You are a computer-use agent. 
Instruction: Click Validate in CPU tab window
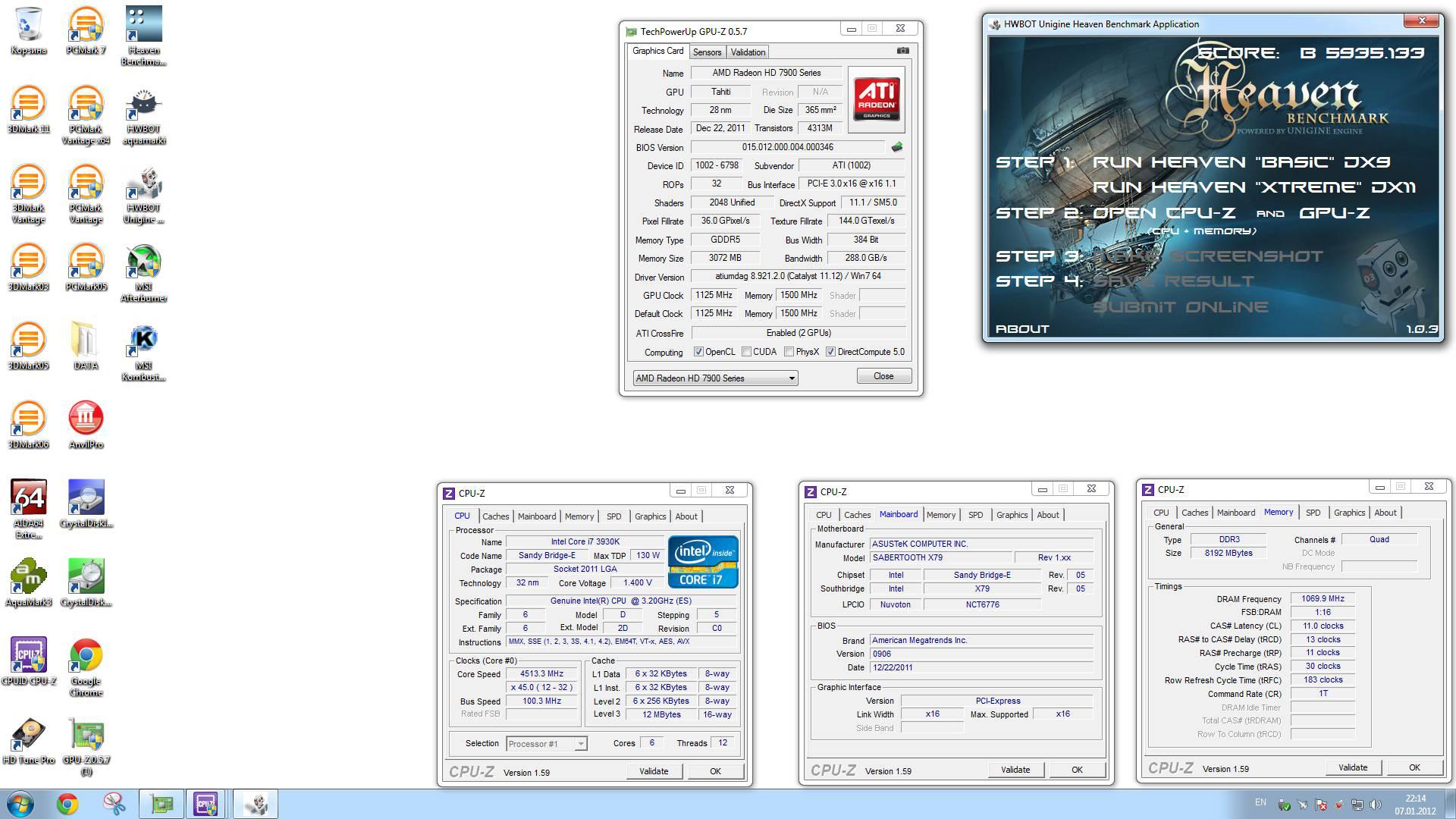coord(654,771)
